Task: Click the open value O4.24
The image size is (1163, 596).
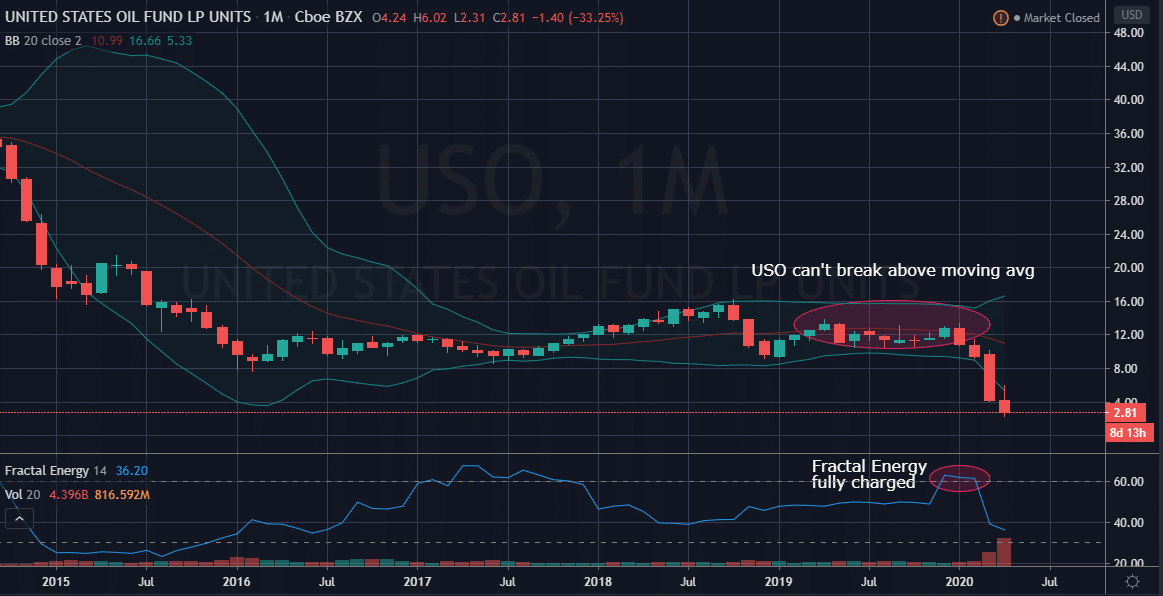Action: [389, 17]
